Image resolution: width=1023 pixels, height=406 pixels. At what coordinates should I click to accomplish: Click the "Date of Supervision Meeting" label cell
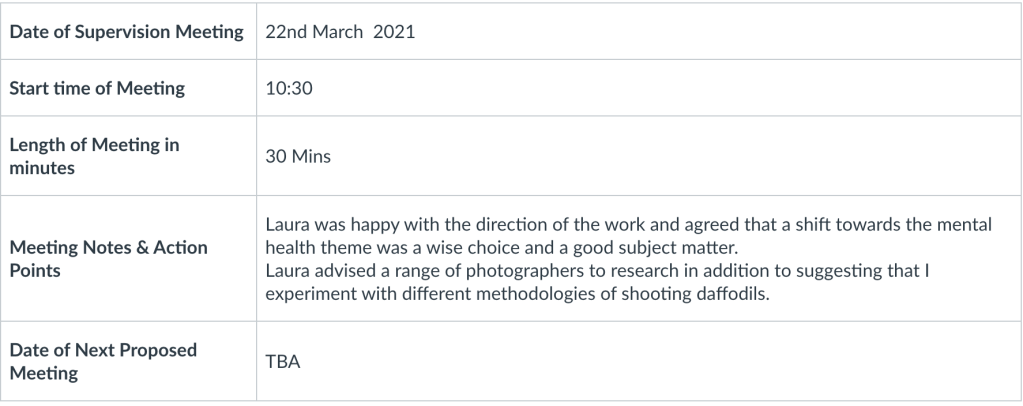(126, 32)
